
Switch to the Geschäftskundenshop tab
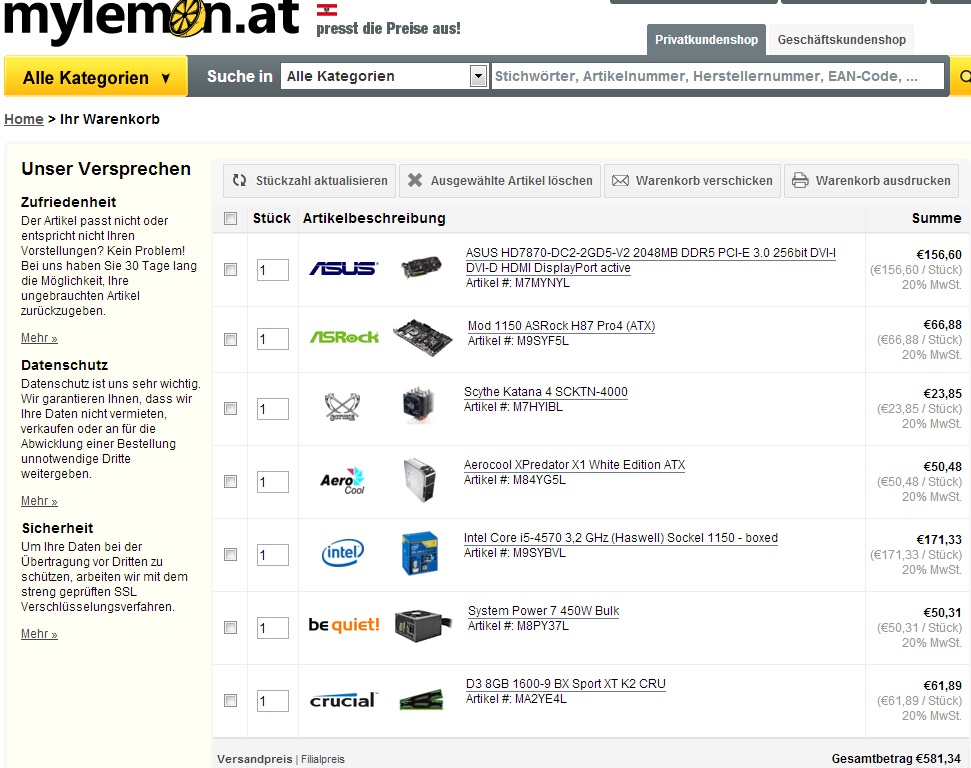[842, 40]
